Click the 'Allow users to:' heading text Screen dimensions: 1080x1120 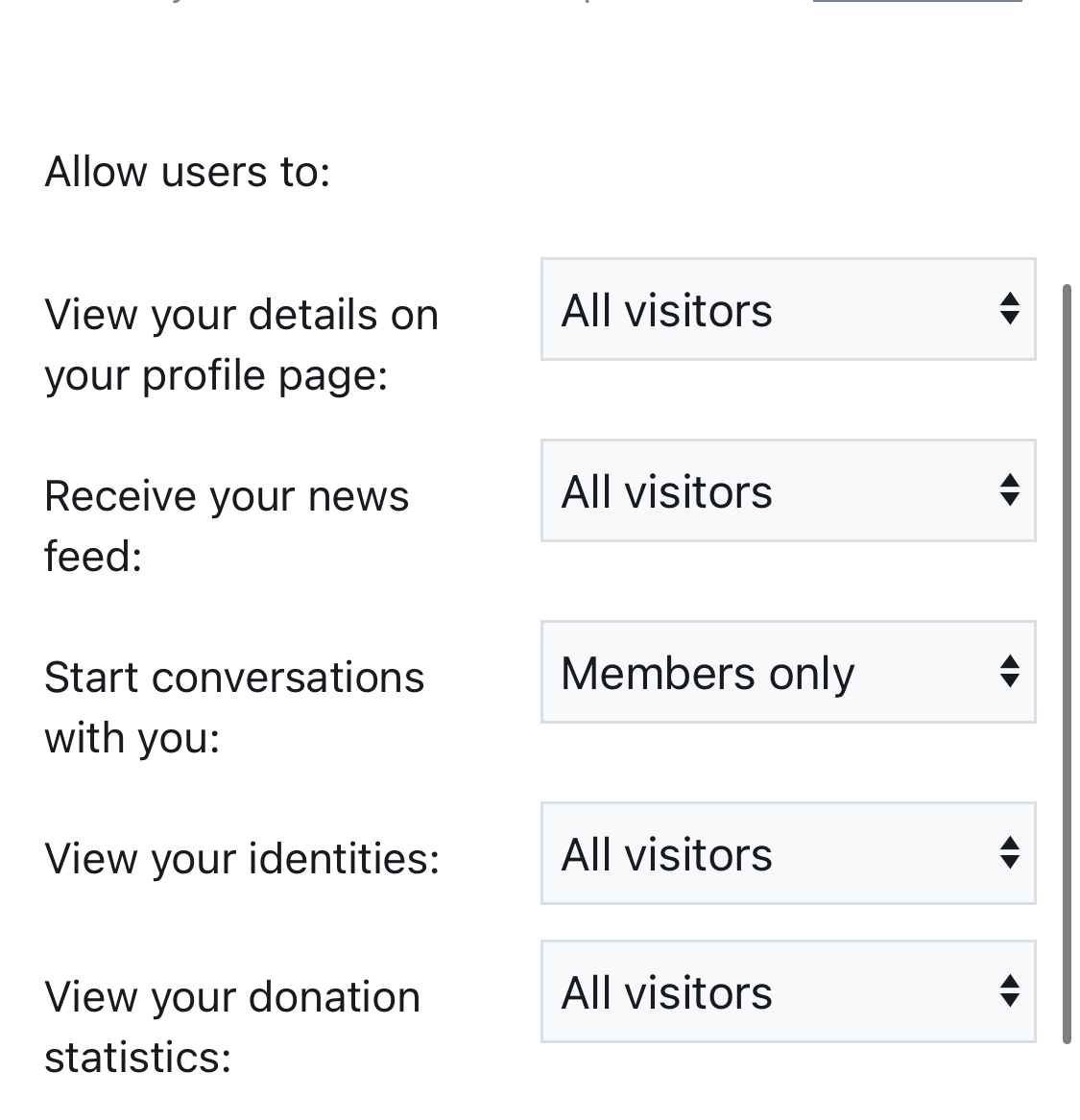[x=188, y=172]
